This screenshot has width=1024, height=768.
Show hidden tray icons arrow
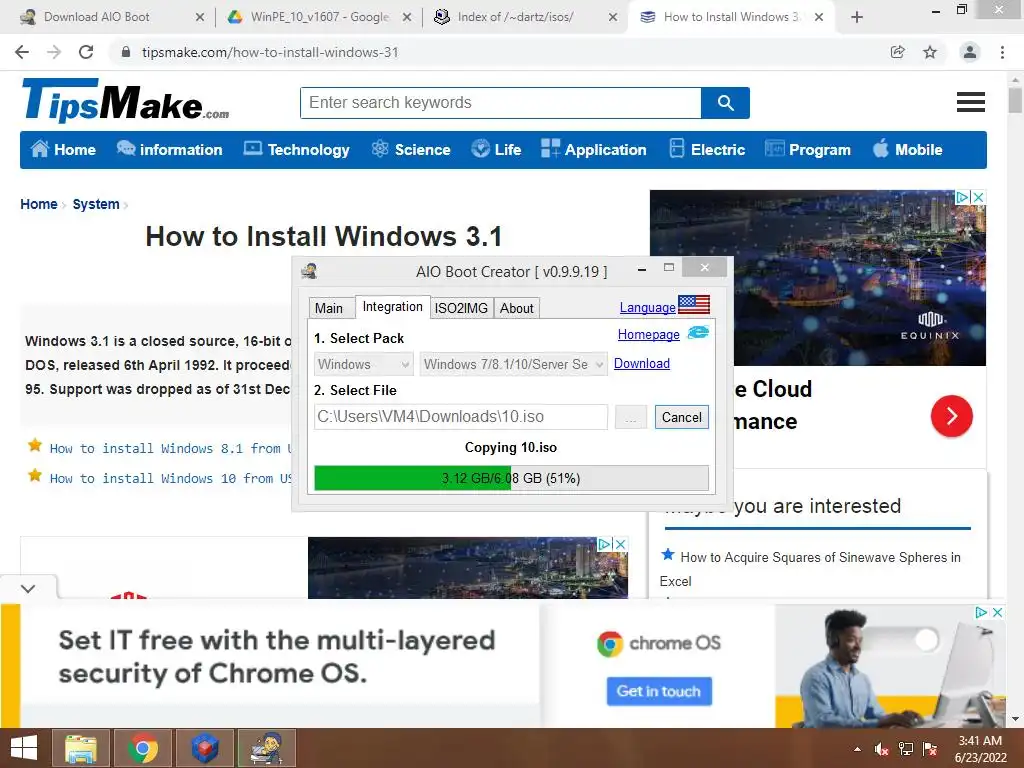click(857, 749)
